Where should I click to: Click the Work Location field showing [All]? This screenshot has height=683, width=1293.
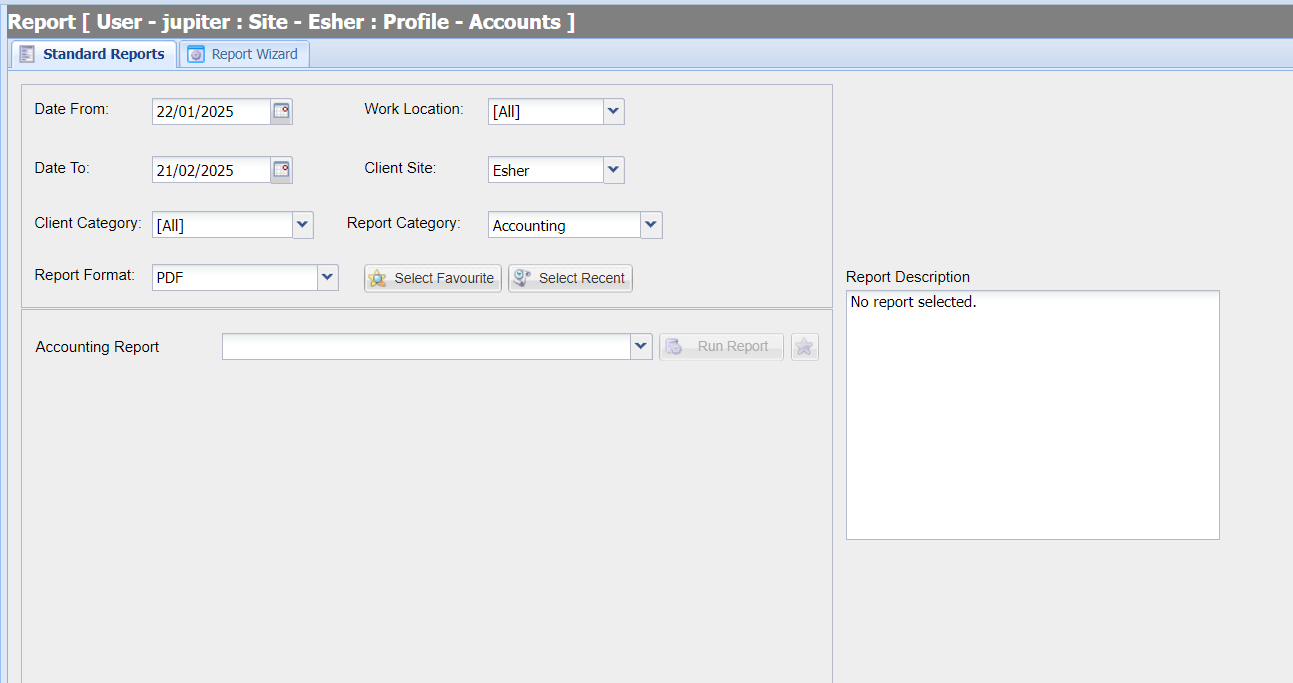click(x=546, y=111)
